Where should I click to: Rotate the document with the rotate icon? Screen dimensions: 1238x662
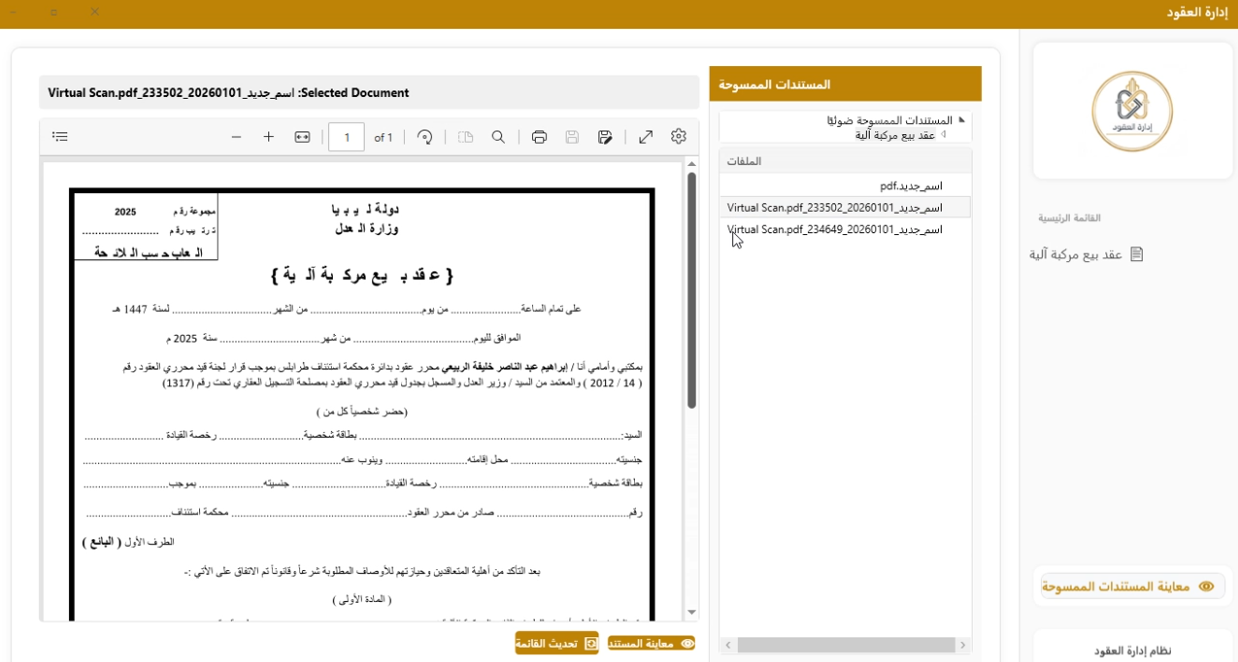tap(425, 137)
